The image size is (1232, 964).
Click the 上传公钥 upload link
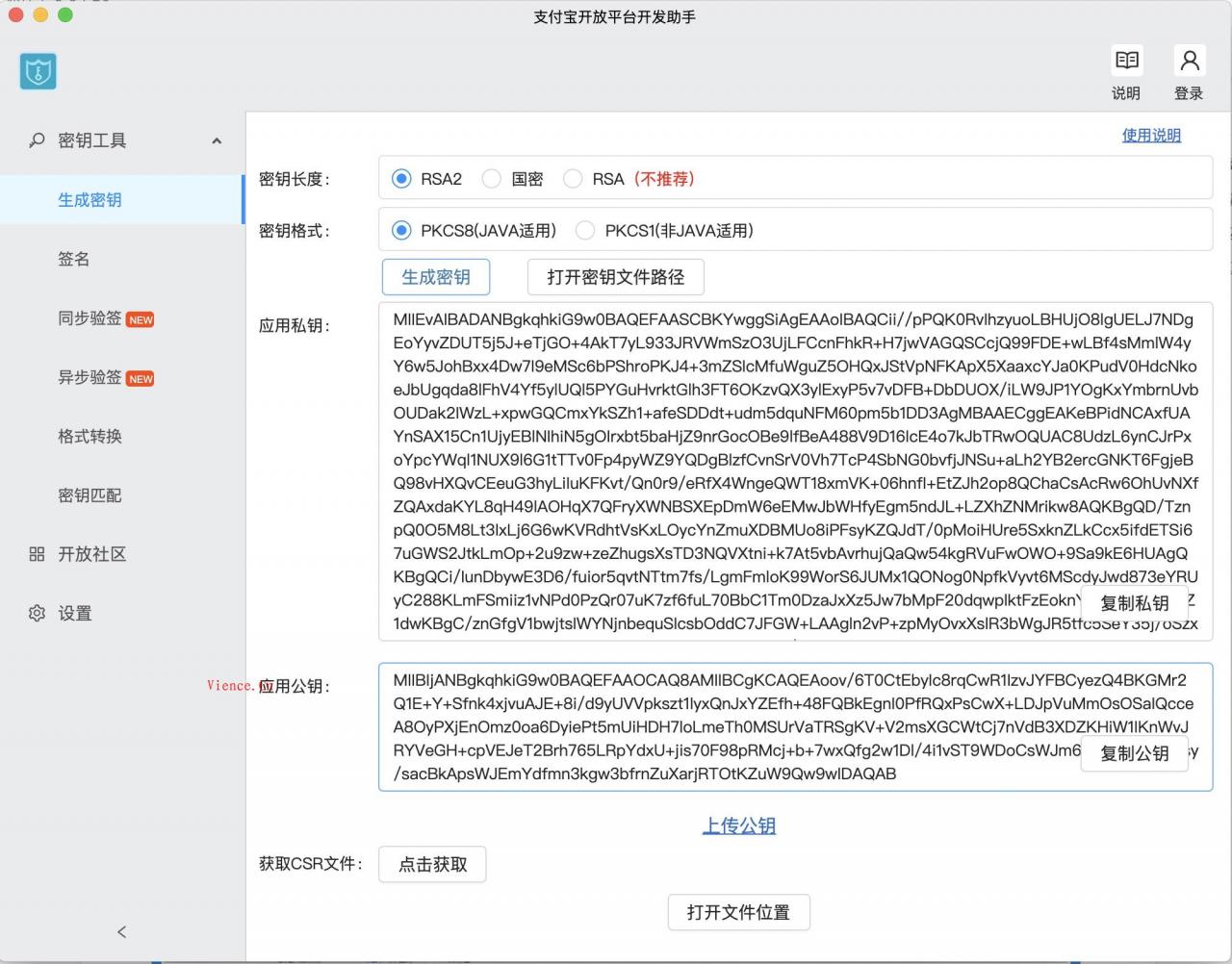click(x=739, y=825)
